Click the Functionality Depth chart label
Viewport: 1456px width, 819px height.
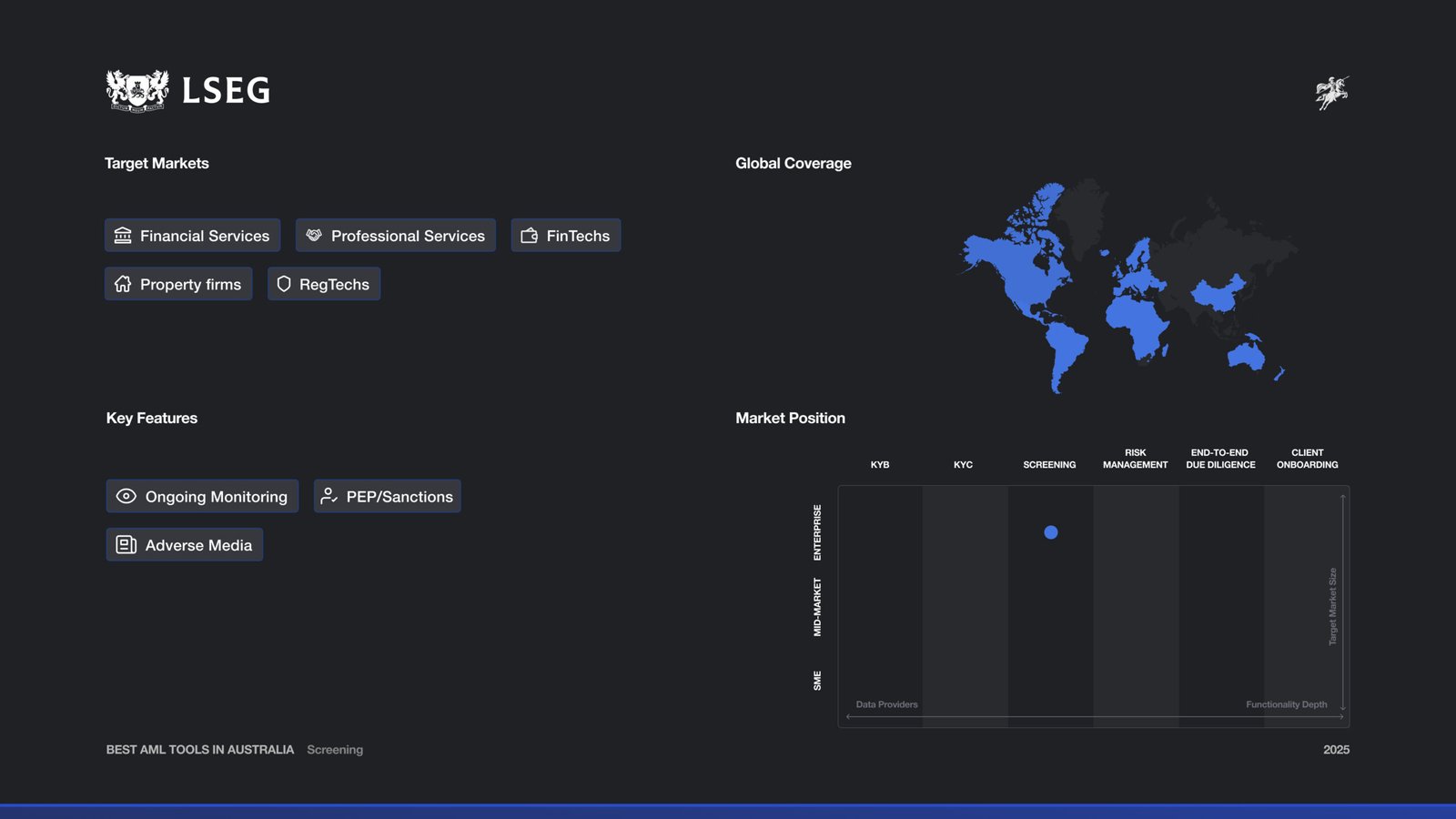pos(1287,704)
